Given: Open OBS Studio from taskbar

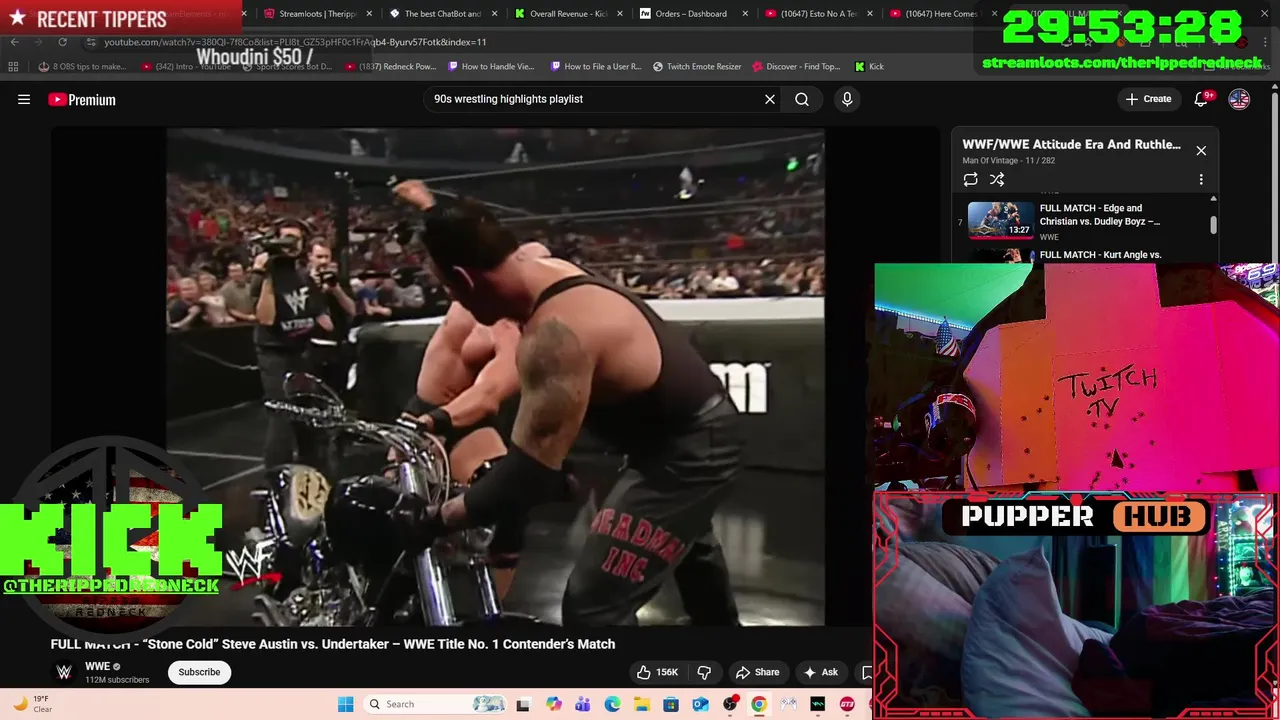Looking at the screenshot, I should [x=730, y=704].
